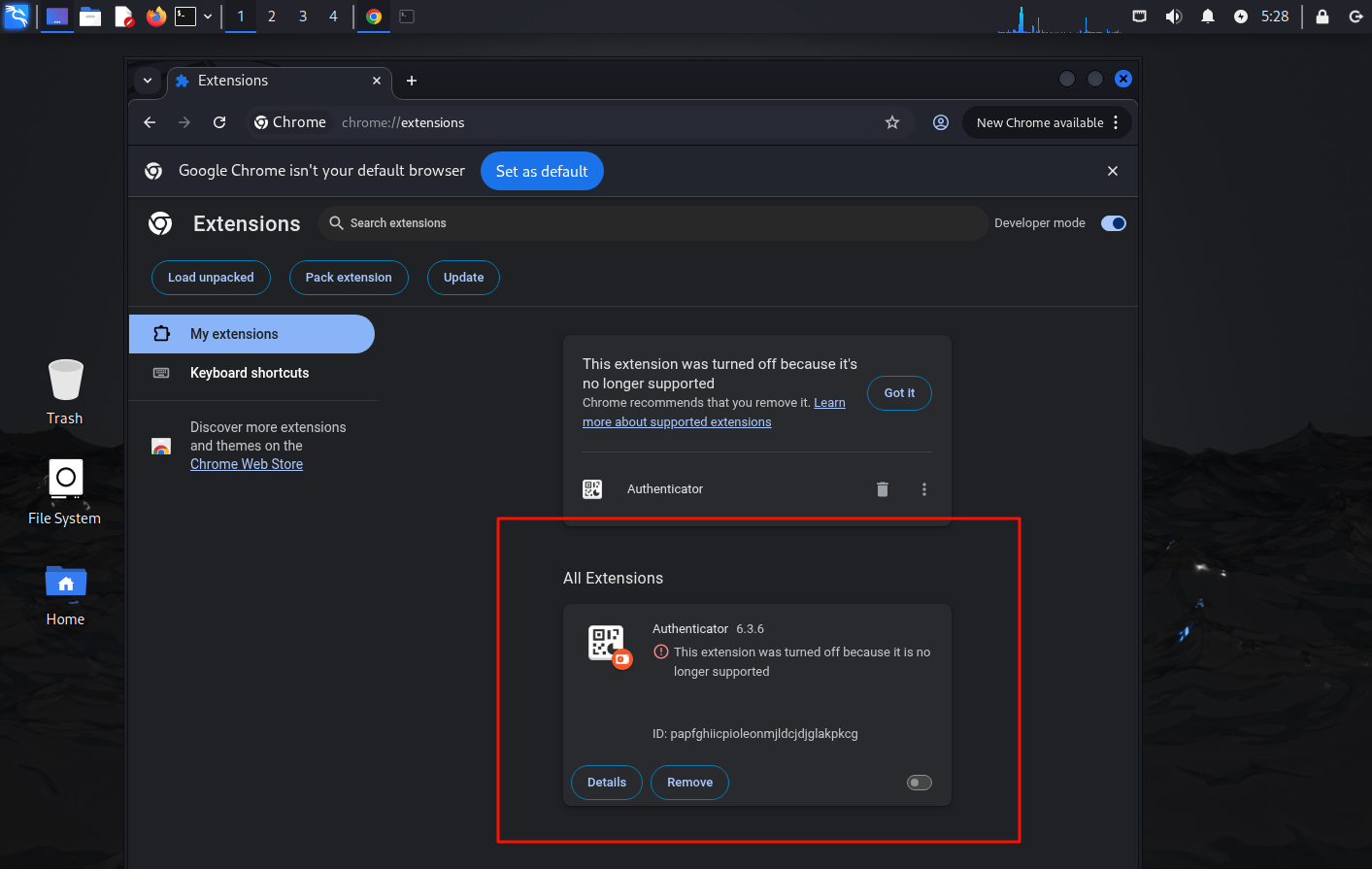Viewport: 1372px width, 869px height.
Task: Reload the extensions page
Action: (219, 122)
